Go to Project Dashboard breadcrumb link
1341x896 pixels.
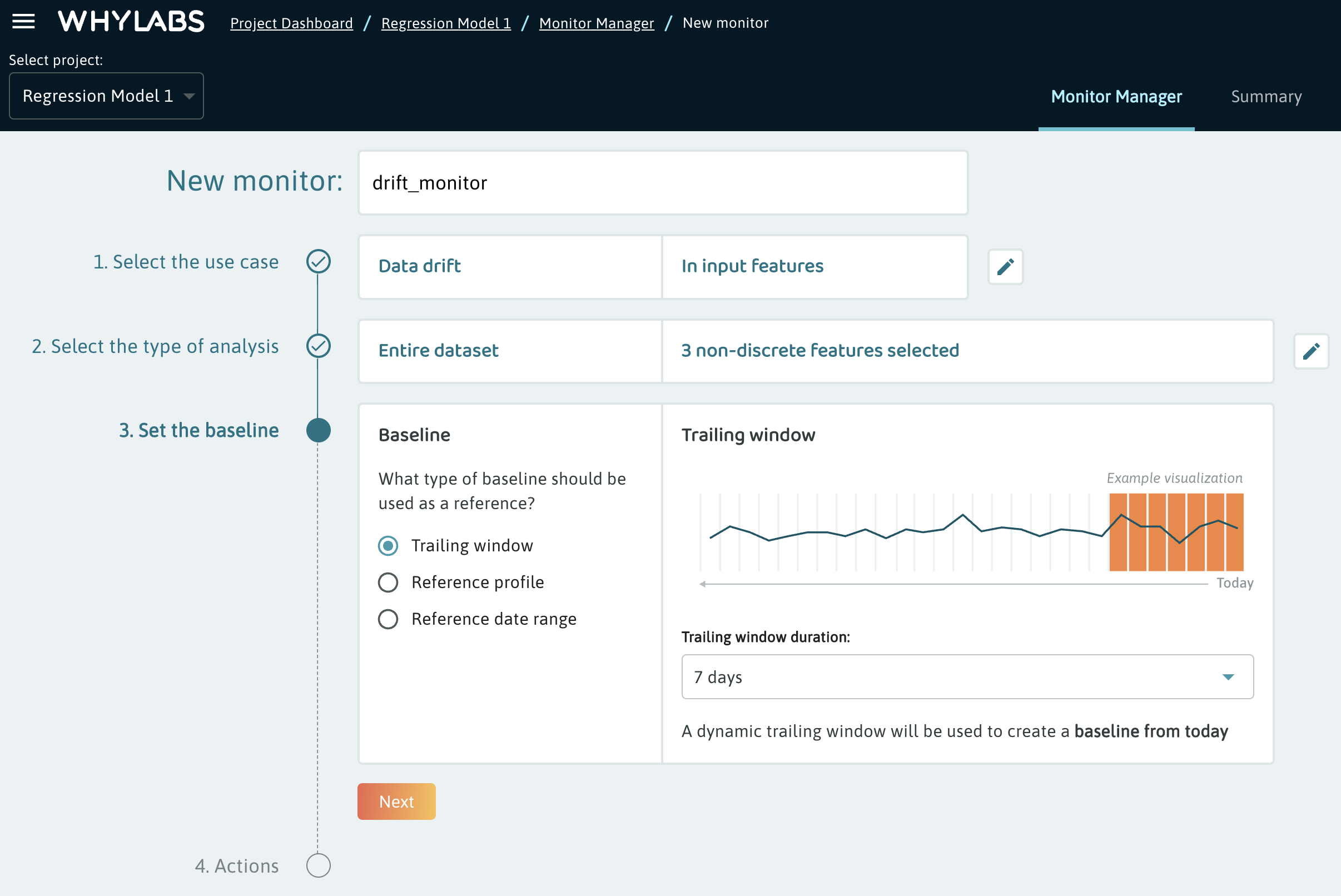[291, 23]
